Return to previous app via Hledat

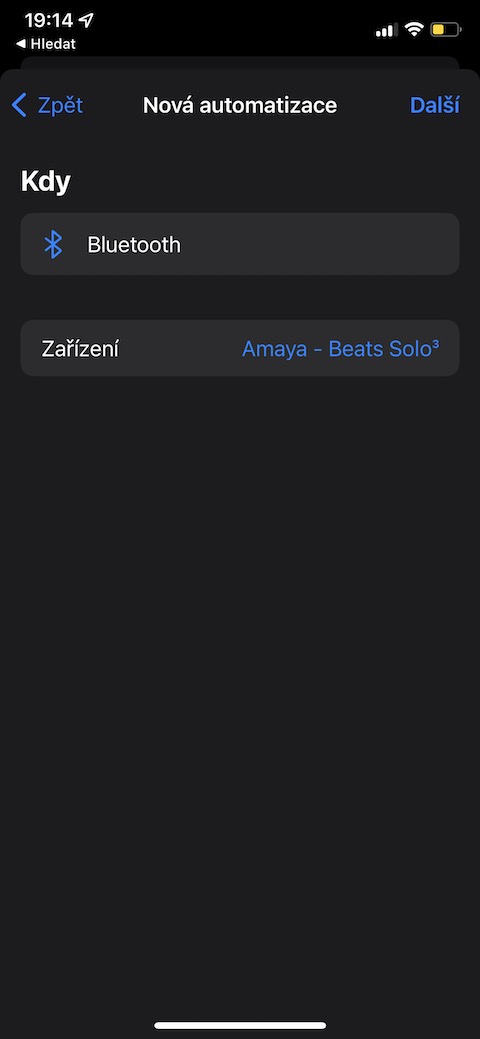53,44
